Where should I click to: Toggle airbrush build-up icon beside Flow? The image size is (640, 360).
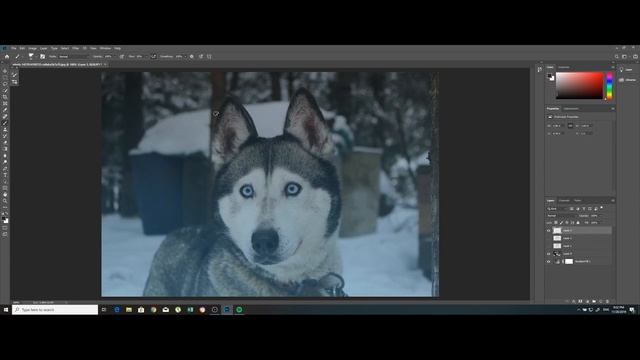[x=153, y=56]
